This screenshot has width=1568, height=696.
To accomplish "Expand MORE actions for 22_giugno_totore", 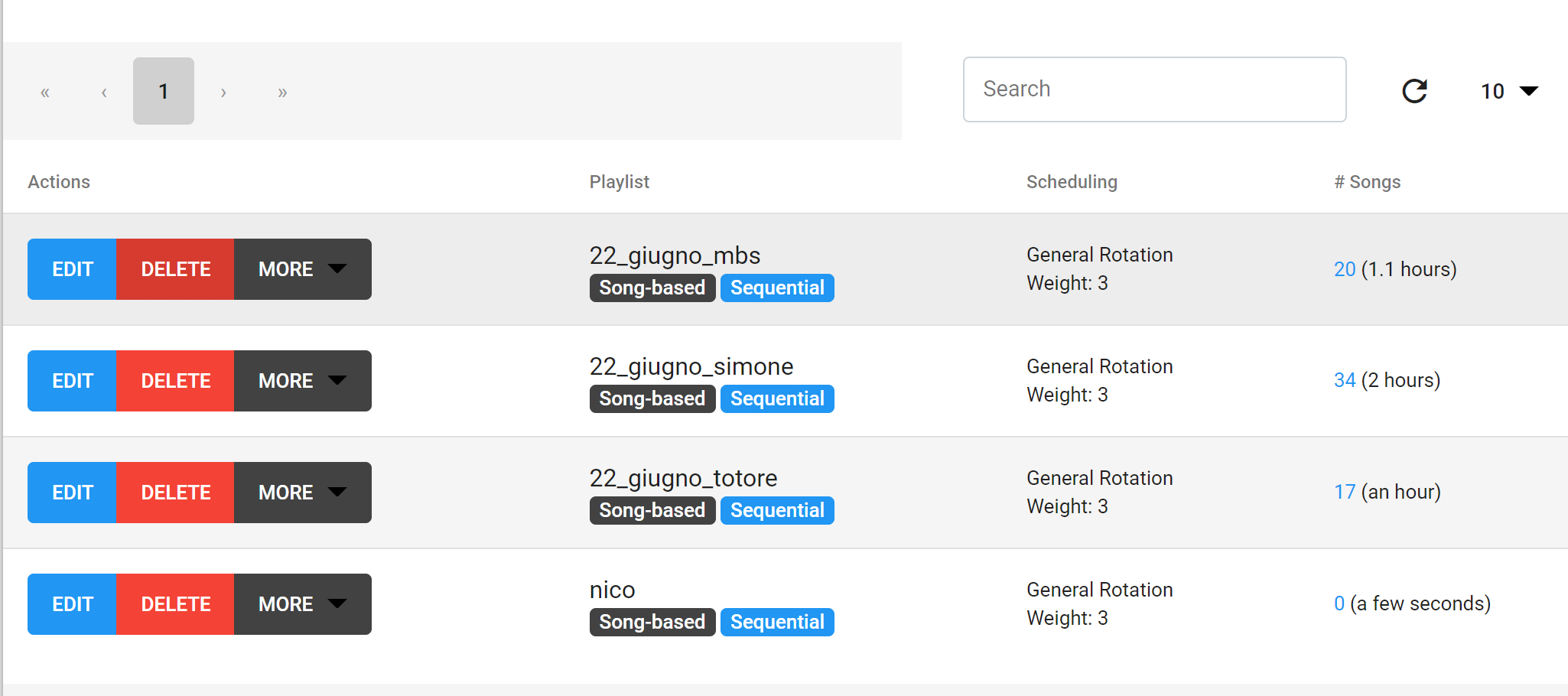I will point(301,493).
